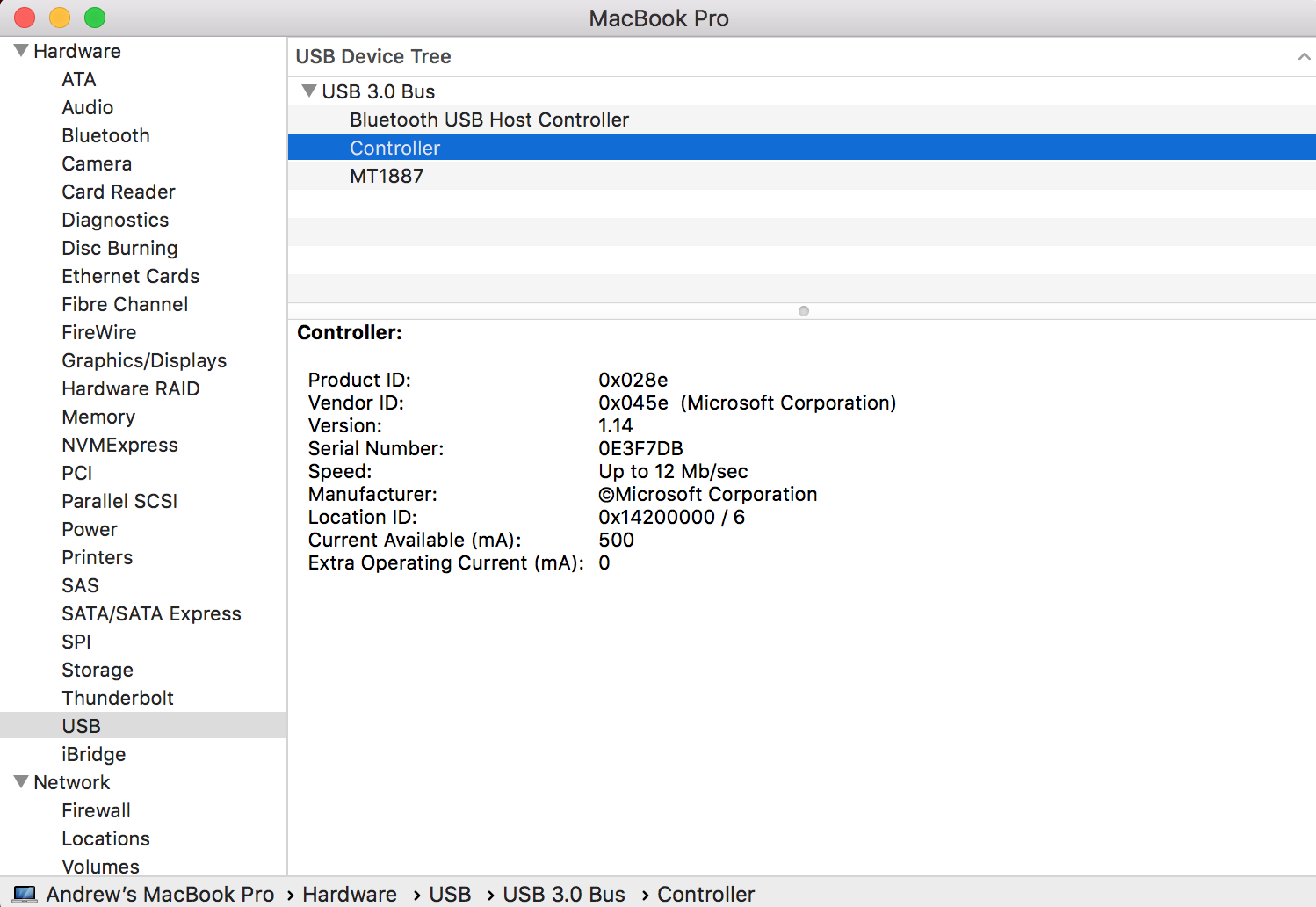Click USB in the breadcrumb bar
This screenshot has width=1316, height=907.
click(x=449, y=894)
